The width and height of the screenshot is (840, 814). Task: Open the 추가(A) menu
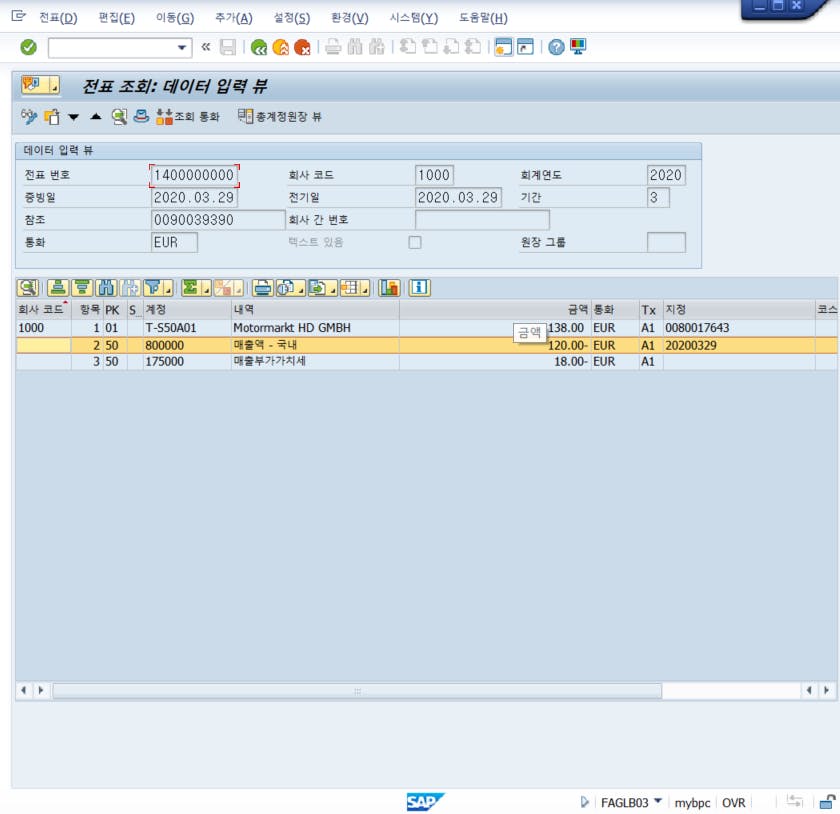coord(234,18)
